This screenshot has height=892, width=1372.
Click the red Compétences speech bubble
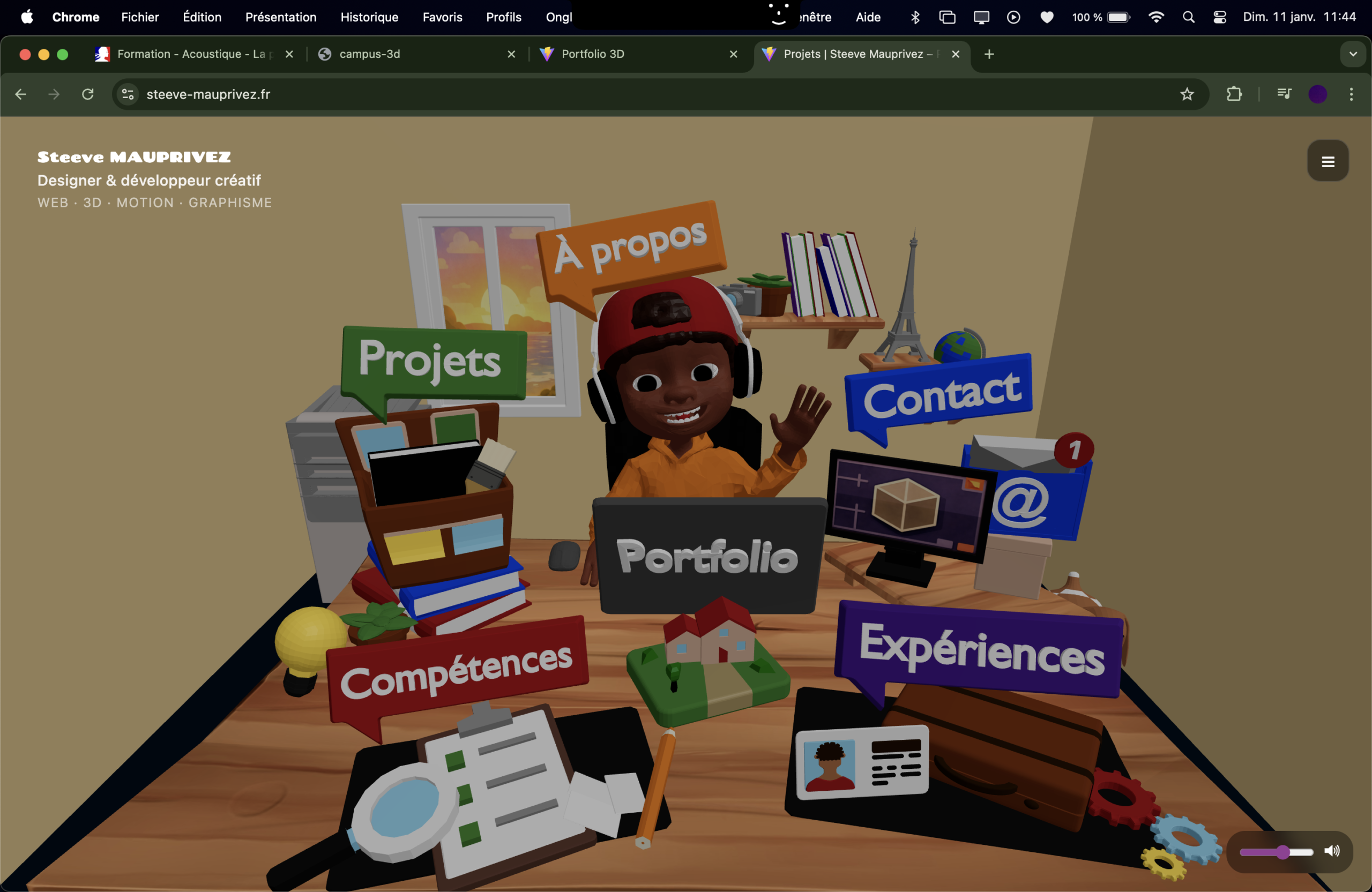[x=458, y=671]
